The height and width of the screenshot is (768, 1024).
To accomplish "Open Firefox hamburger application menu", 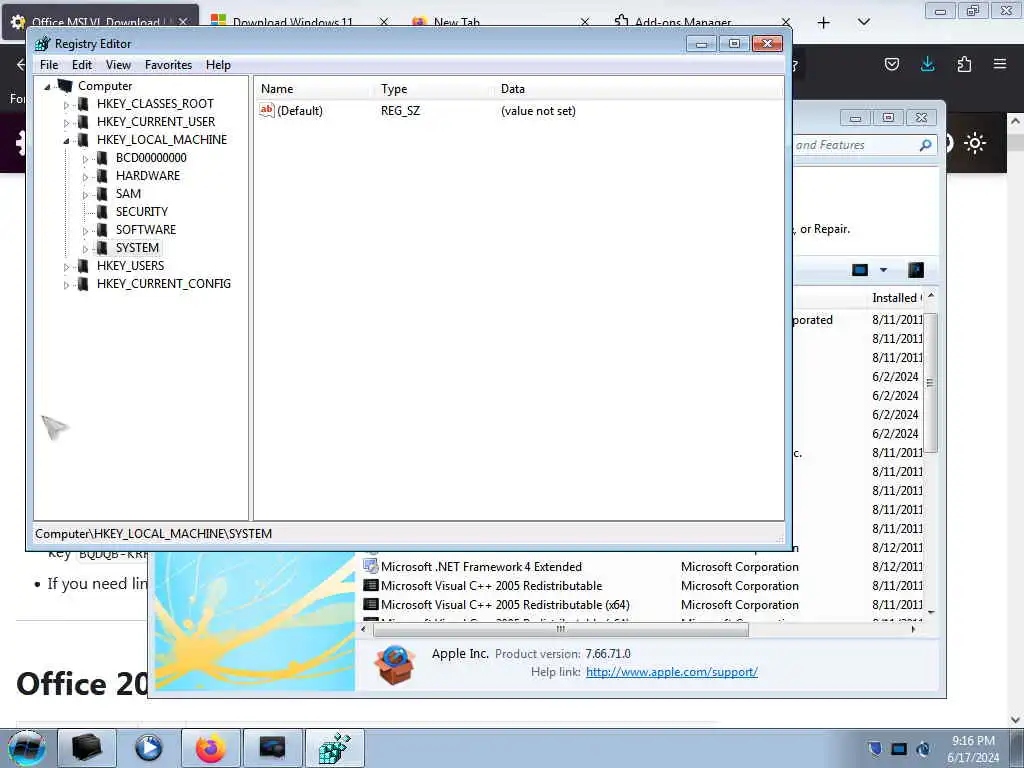I will [x=999, y=64].
